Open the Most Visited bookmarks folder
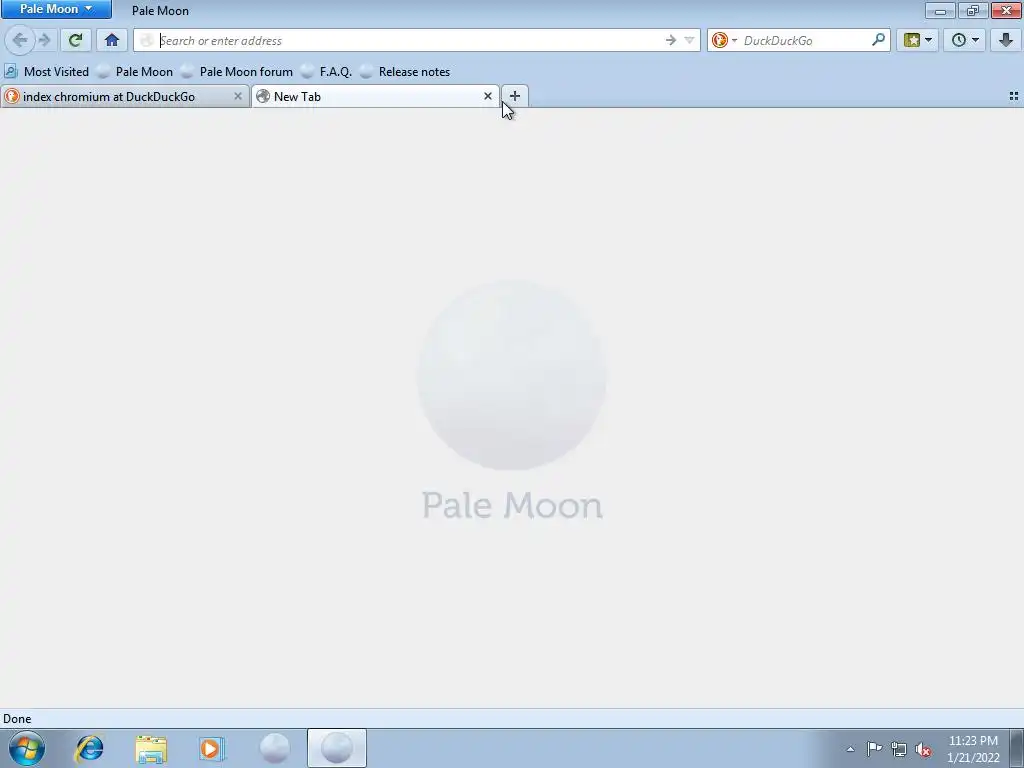Viewport: 1024px width, 768px height. point(46,72)
